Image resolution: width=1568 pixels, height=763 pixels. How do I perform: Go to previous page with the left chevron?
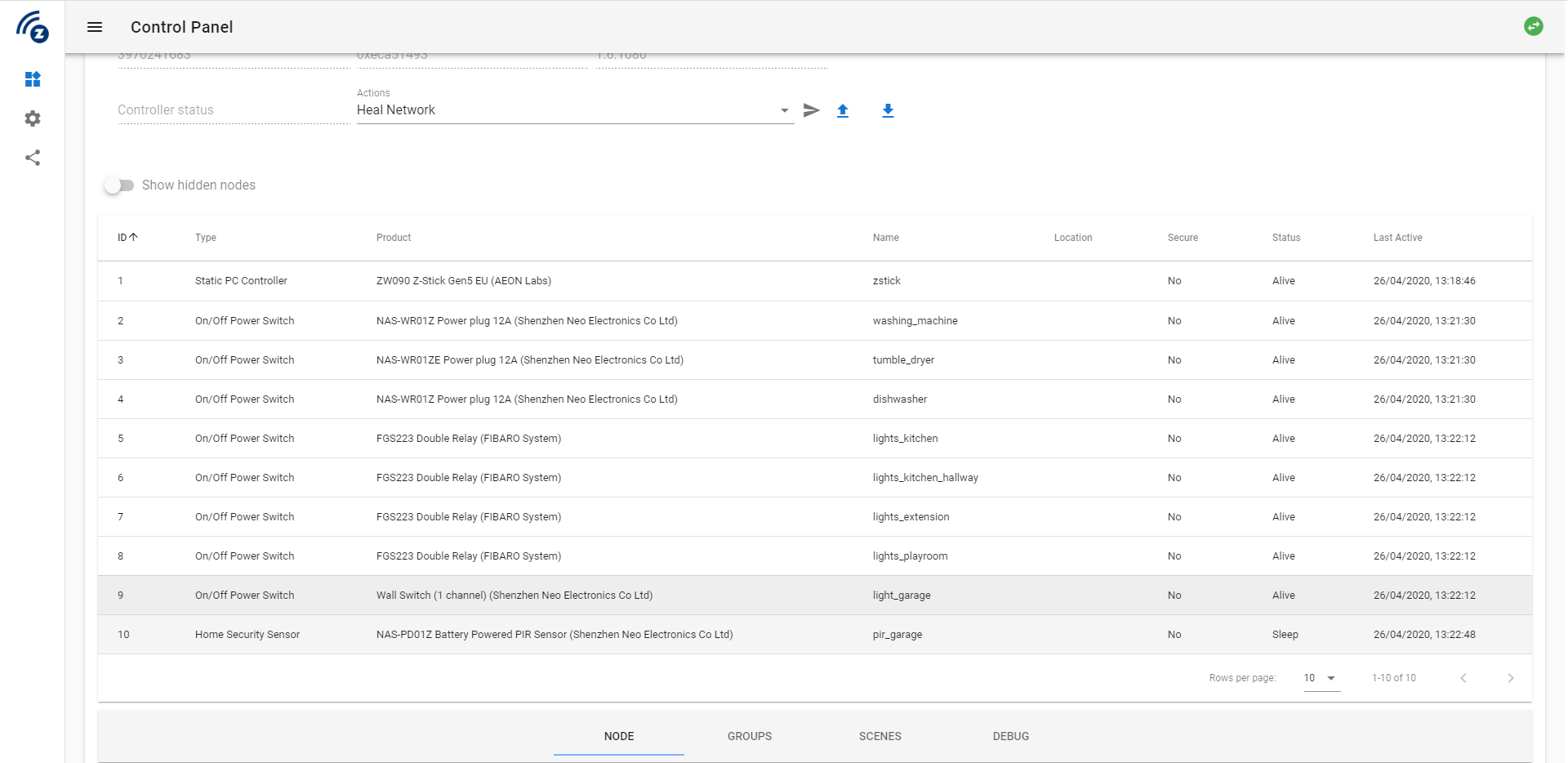[1464, 678]
